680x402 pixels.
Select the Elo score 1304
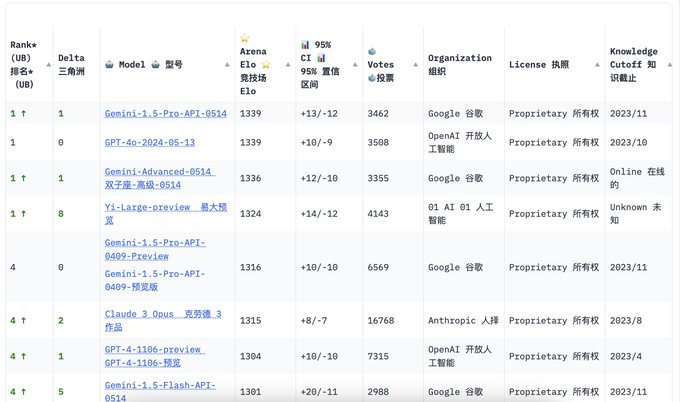(251, 356)
